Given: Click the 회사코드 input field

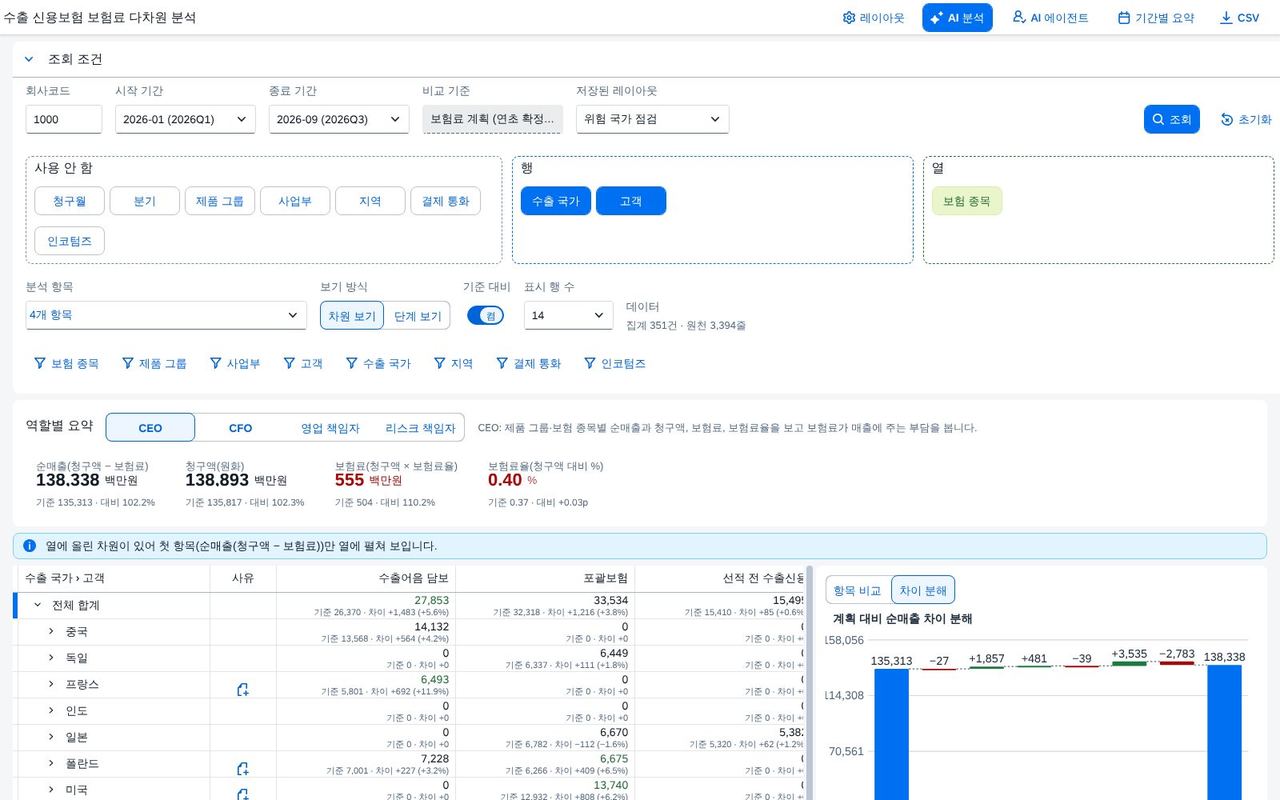Looking at the screenshot, I should click(64, 119).
